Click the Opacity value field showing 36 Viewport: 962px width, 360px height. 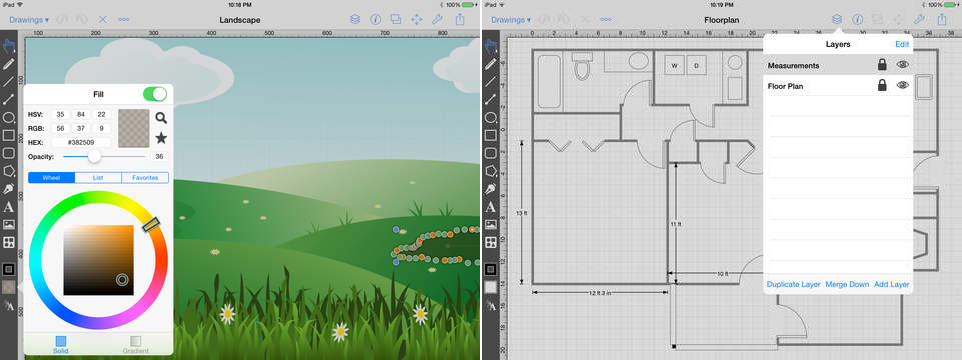click(x=159, y=156)
